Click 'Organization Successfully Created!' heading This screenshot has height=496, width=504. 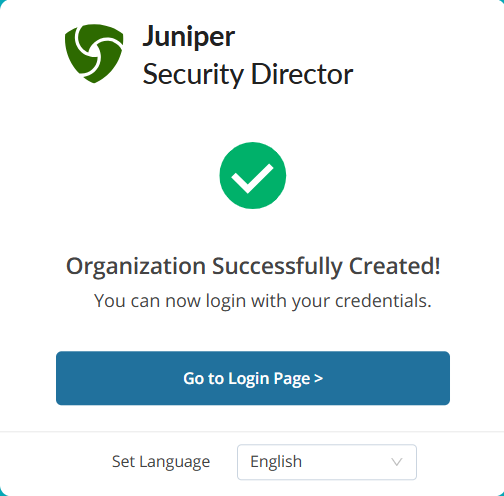253,267
